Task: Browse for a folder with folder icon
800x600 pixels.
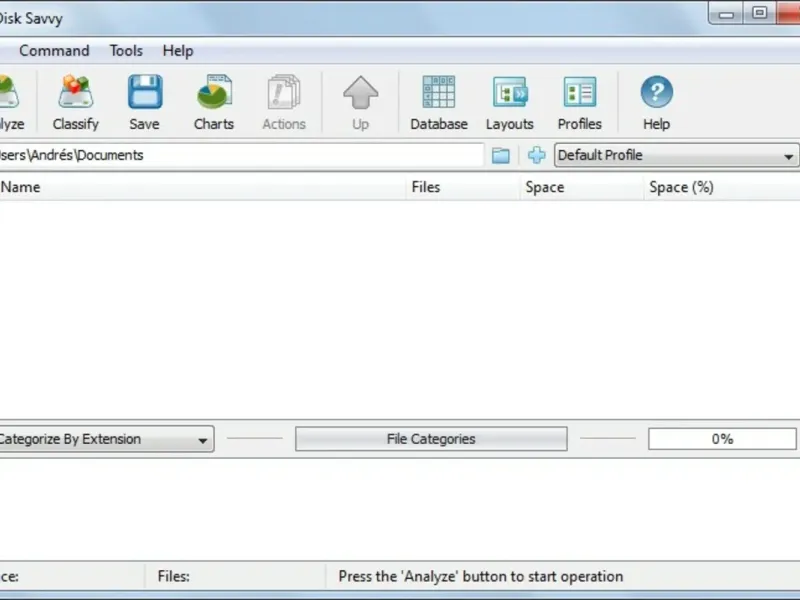Action: point(501,155)
